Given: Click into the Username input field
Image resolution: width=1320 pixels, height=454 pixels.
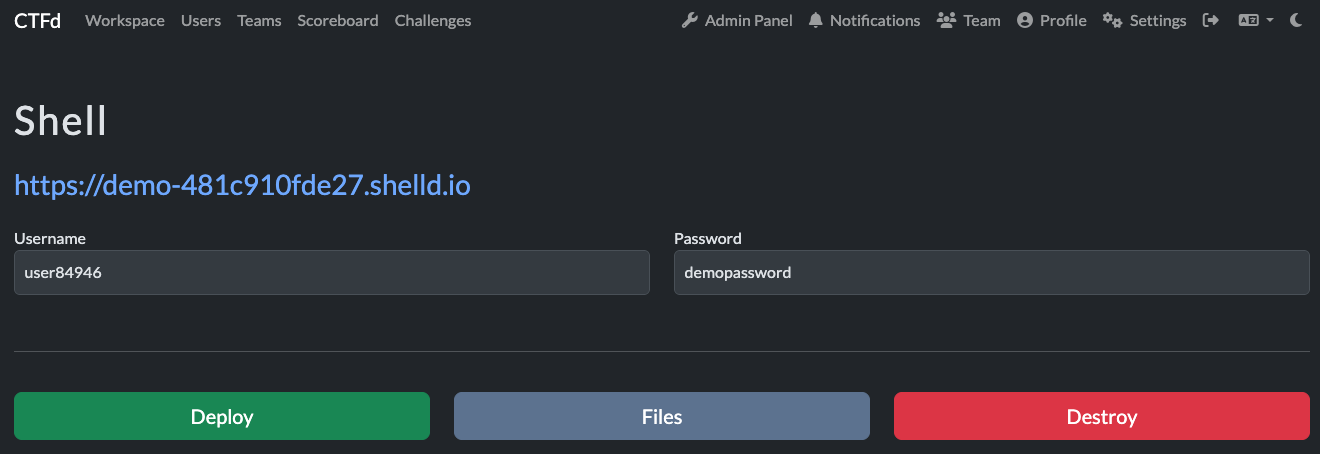Looking at the screenshot, I should [x=331, y=272].
